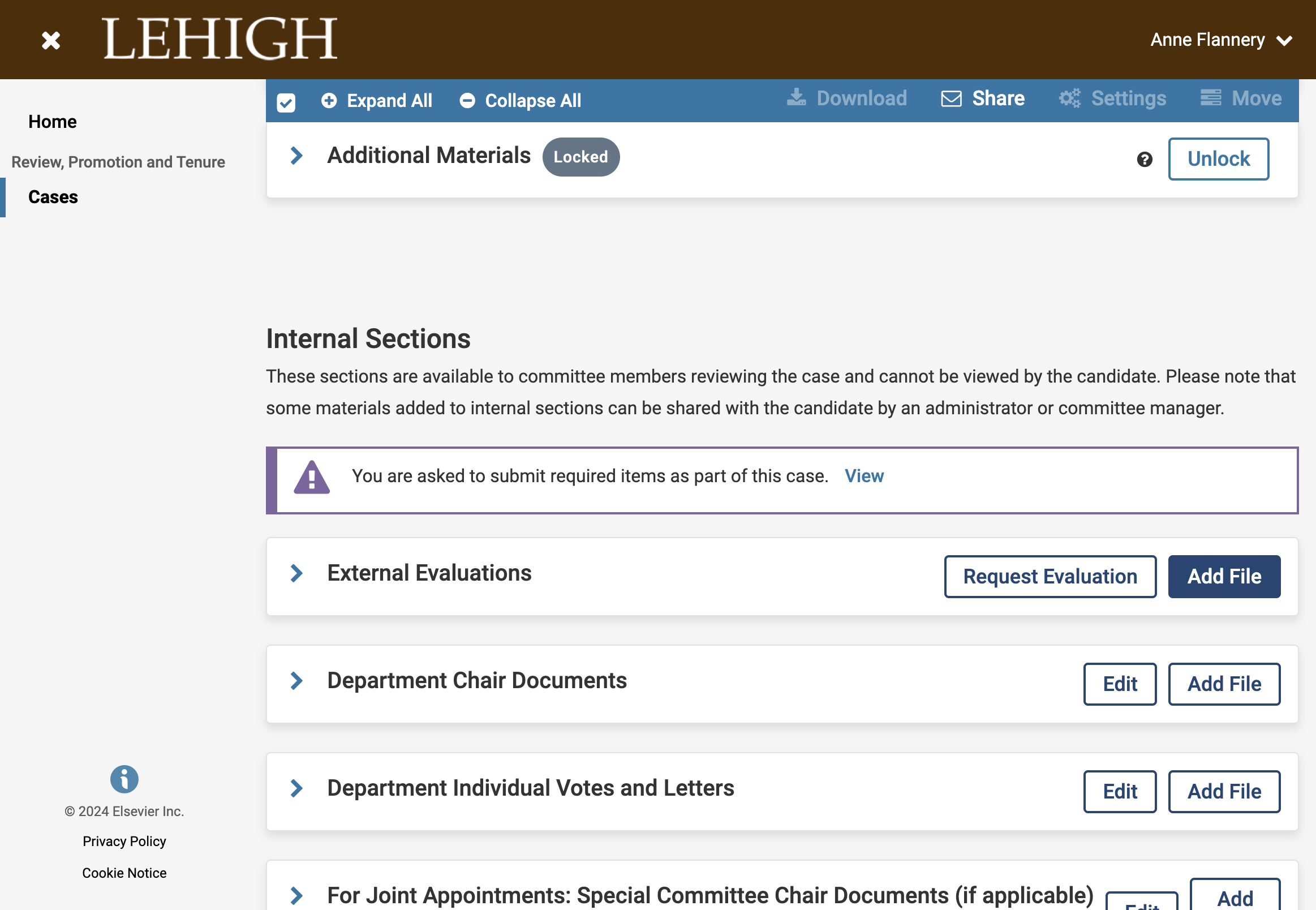The image size is (1316, 910).
Task: Click the Additional Materials title
Action: [x=429, y=156]
